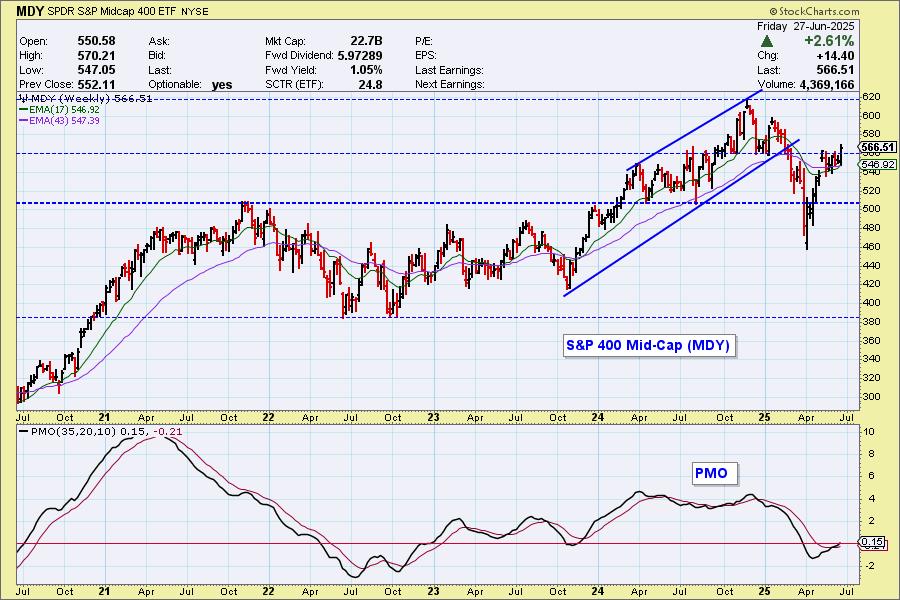
Task: Click the 620 label on the price axis
Action: tap(871, 97)
